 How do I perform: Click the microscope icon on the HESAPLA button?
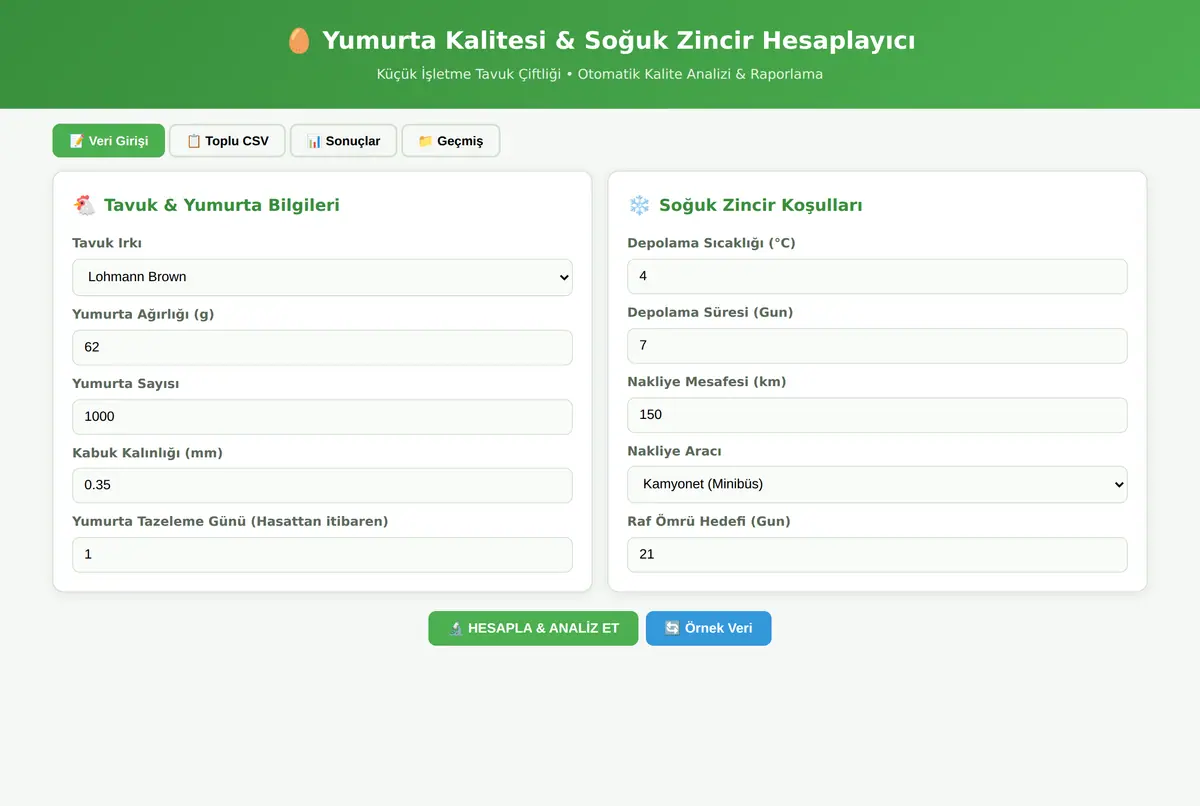pos(455,628)
